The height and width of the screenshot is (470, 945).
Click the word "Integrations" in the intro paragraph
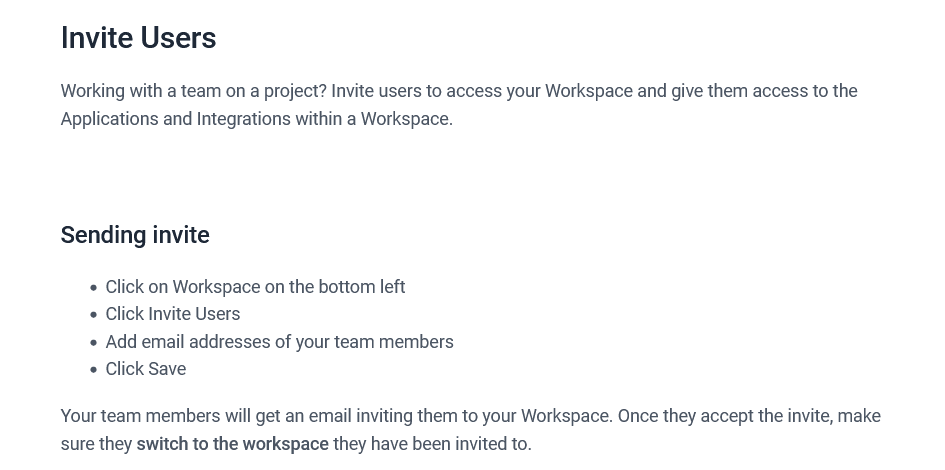click(x=243, y=119)
